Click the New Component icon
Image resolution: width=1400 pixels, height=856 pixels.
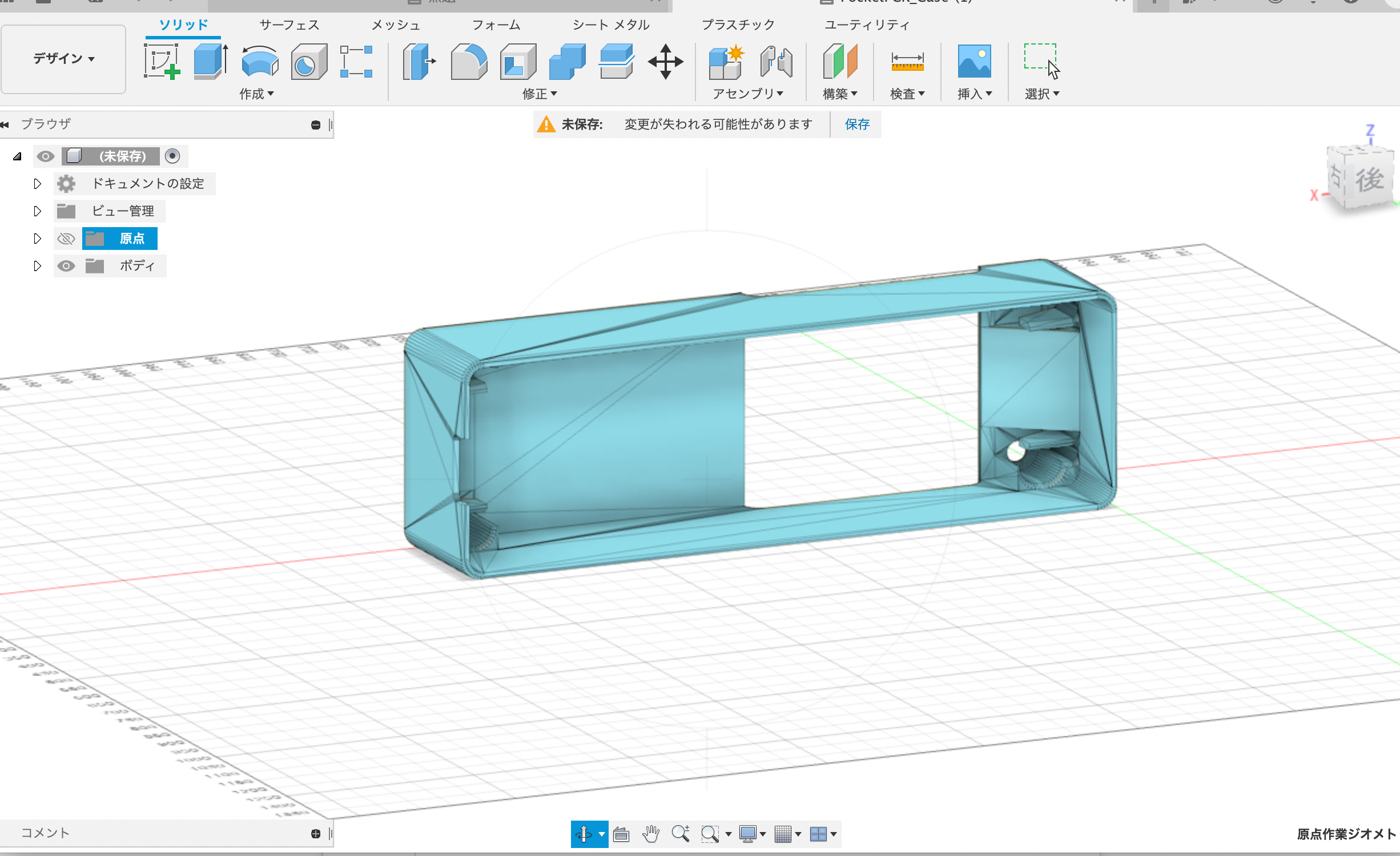pos(727,61)
